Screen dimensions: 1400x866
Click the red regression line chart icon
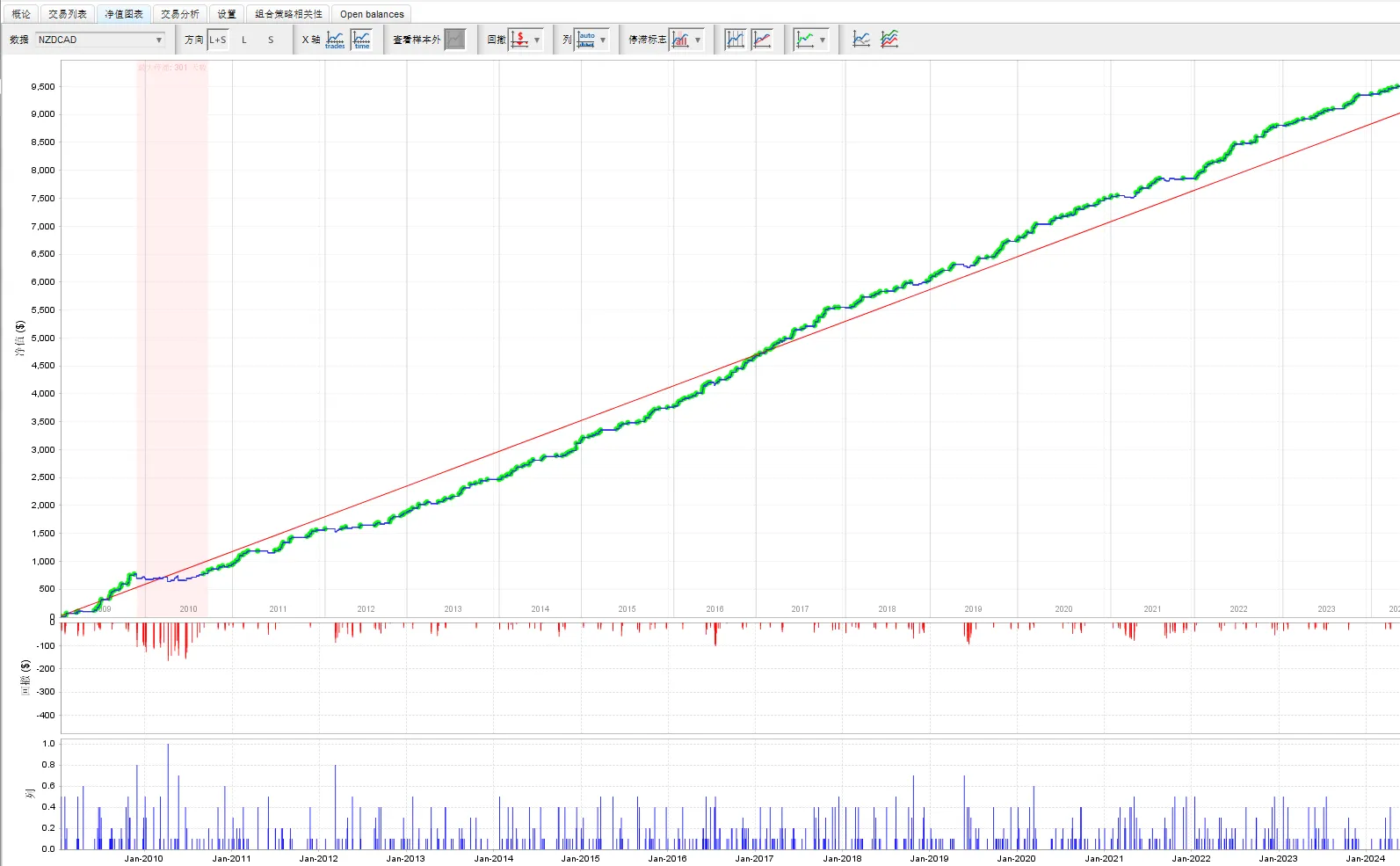[x=762, y=40]
